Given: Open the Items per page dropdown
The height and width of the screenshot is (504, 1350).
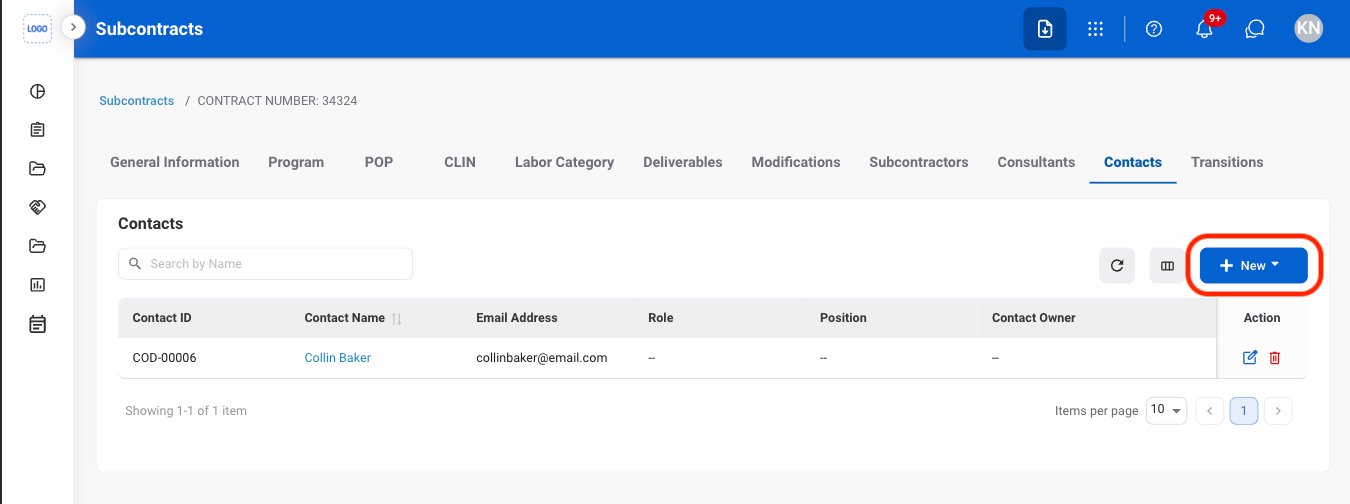Looking at the screenshot, I should tap(1166, 411).
